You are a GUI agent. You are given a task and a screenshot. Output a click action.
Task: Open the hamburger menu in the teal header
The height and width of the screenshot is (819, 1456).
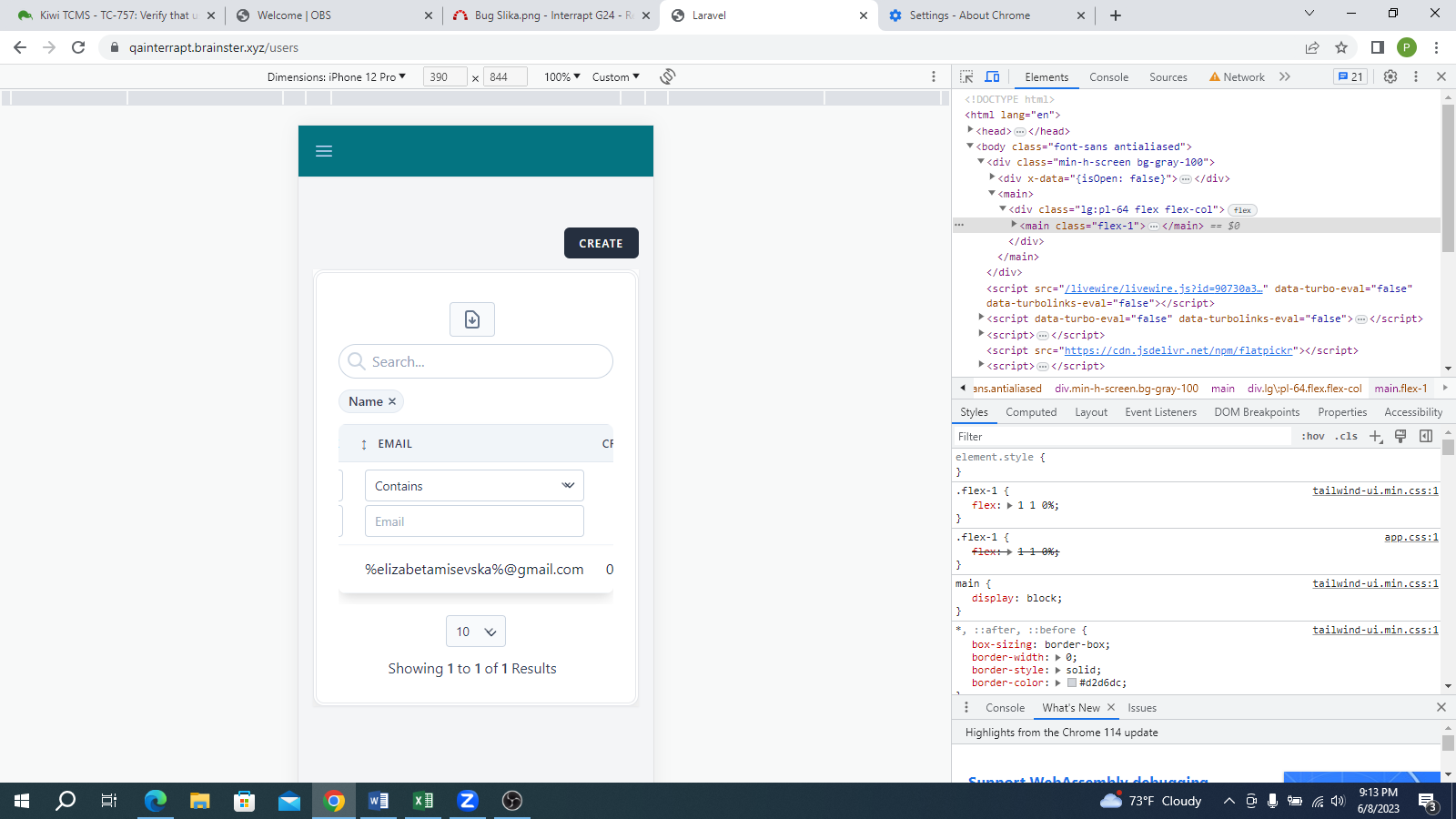pos(324,151)
